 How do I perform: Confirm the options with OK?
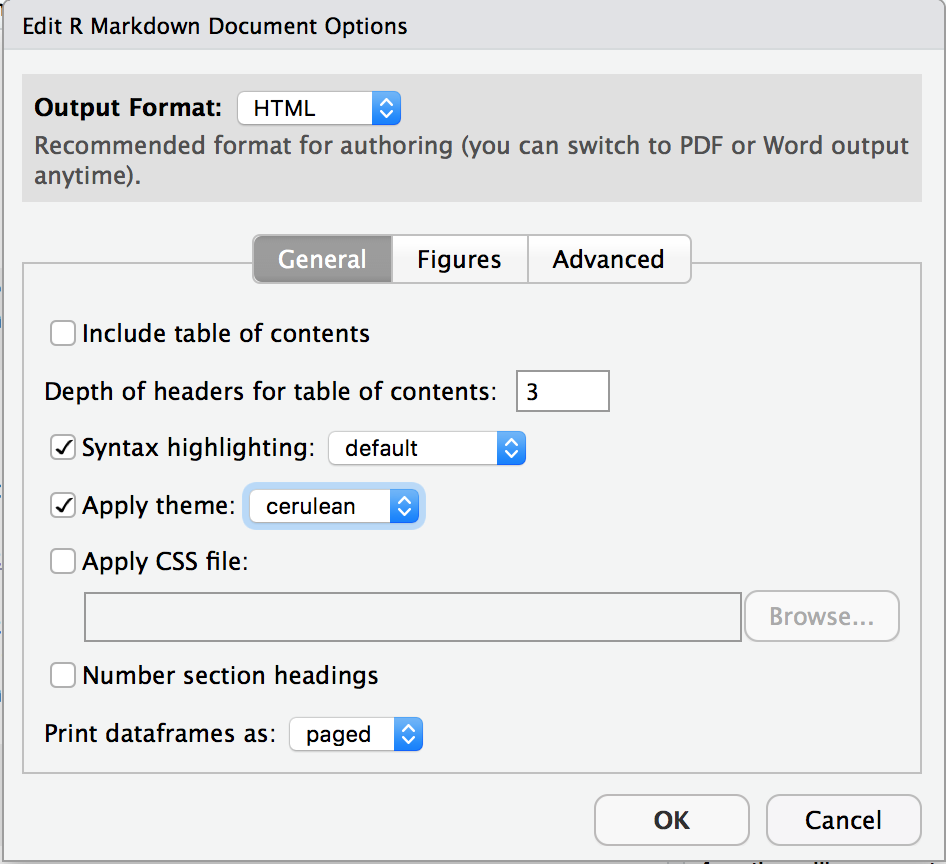pyautogui.click(x=671, y=820)
